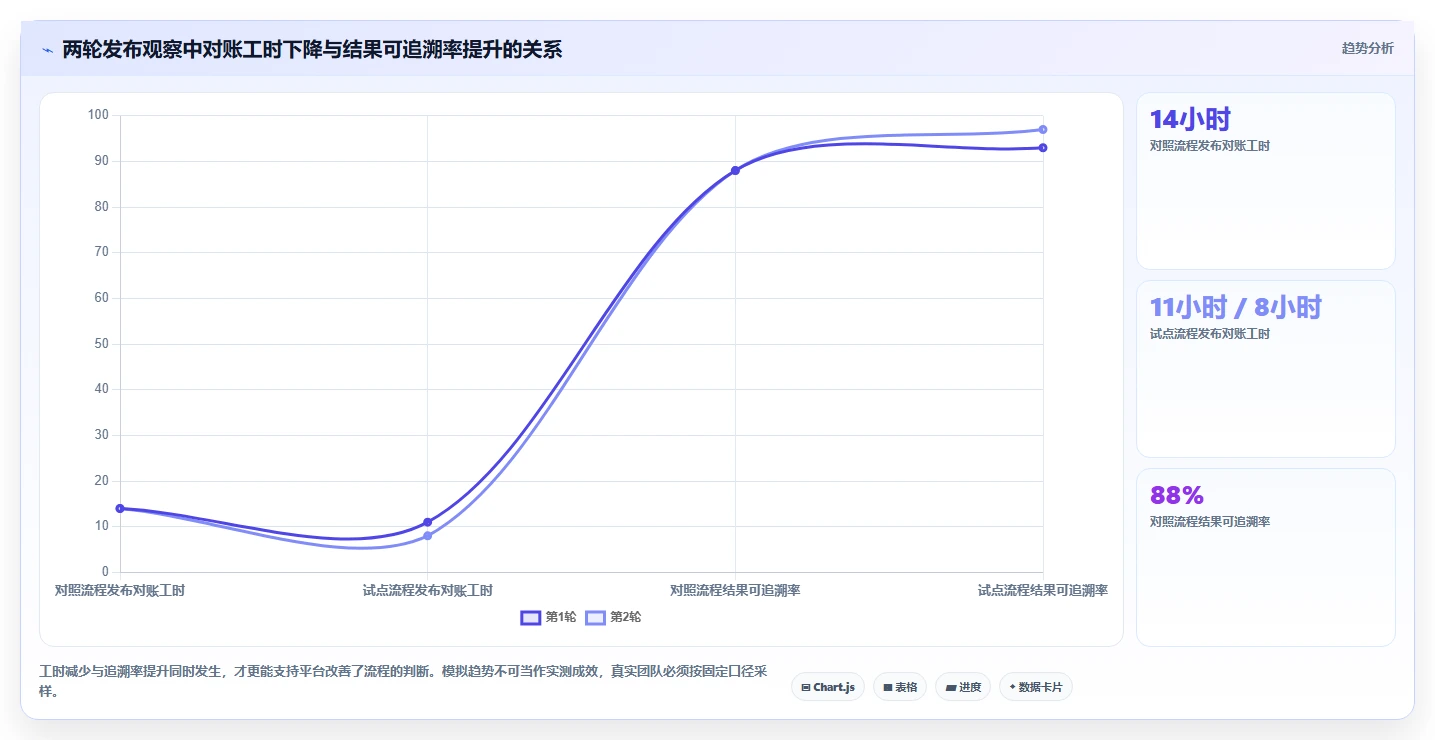
Task: Toggle the 第2轮 legend series
Action: click(x=613, y=617)
